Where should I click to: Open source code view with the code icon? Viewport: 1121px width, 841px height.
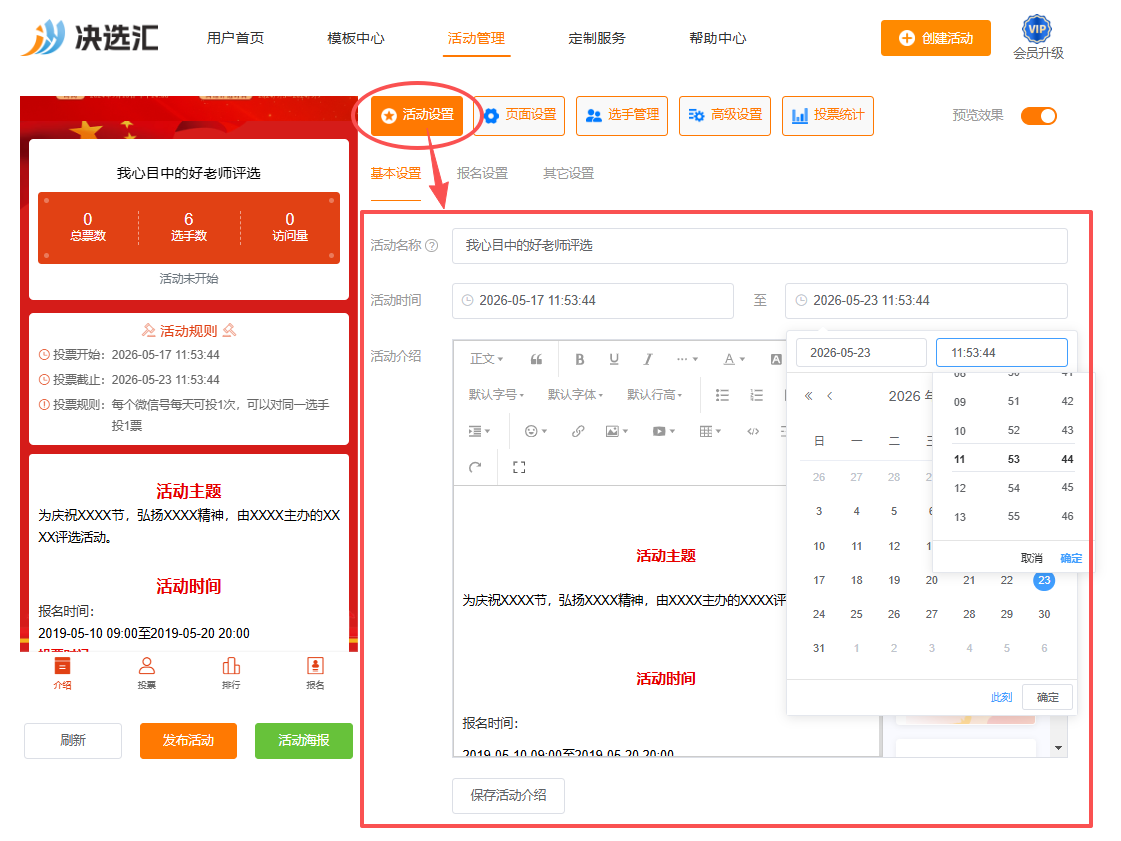point(753,431)
